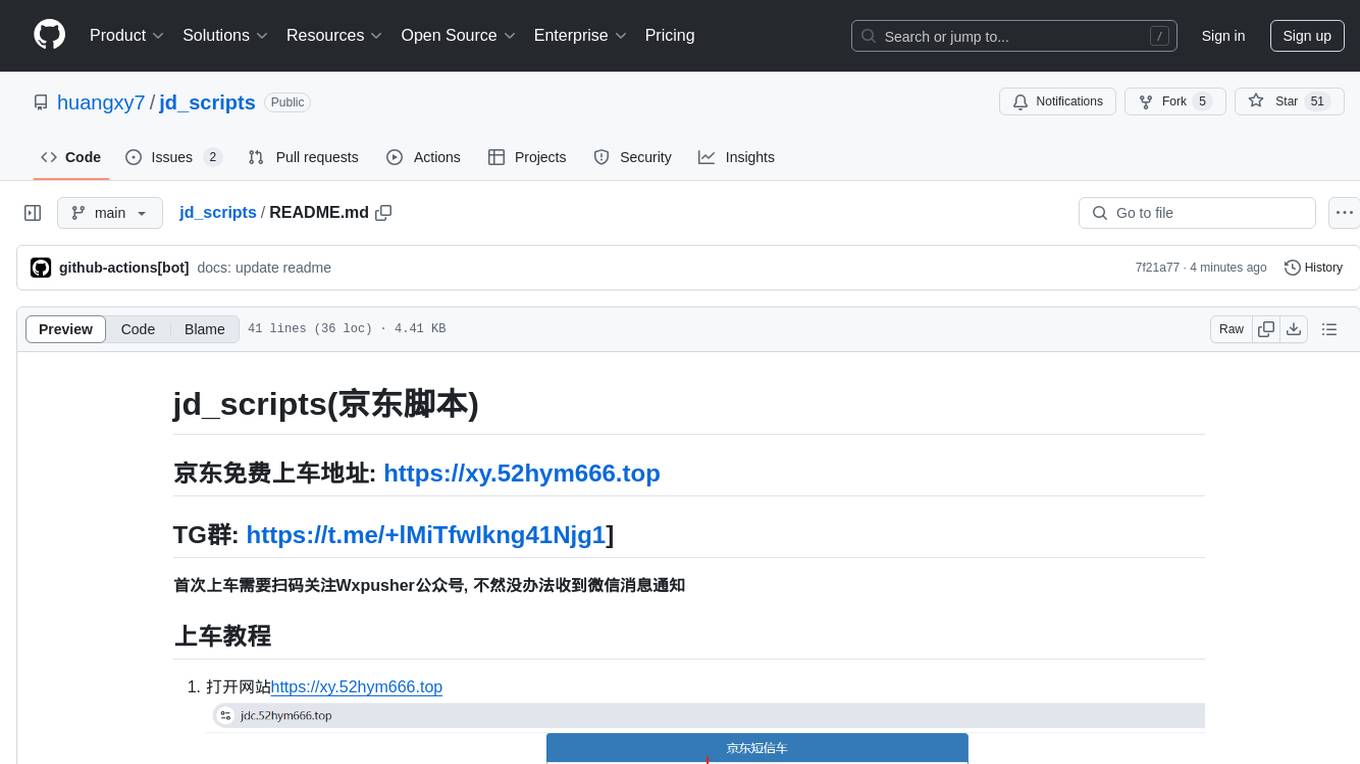The image size is (1360, 764).
Task: Copy the README.md file path
Action: click(x=383, y=212)
